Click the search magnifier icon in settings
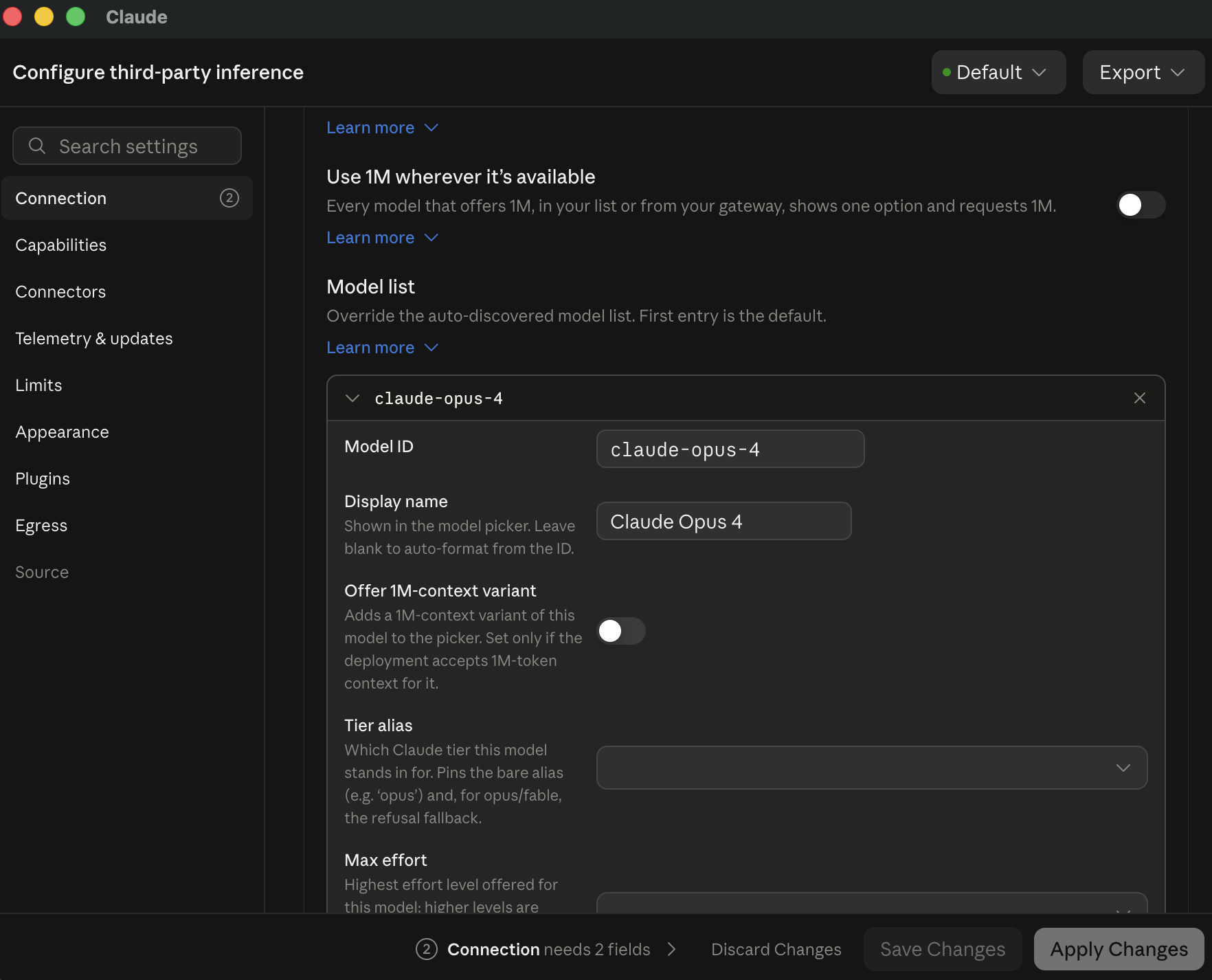Image resolution: width=1212 pixels, height=980 pixels. pos(37,146)
